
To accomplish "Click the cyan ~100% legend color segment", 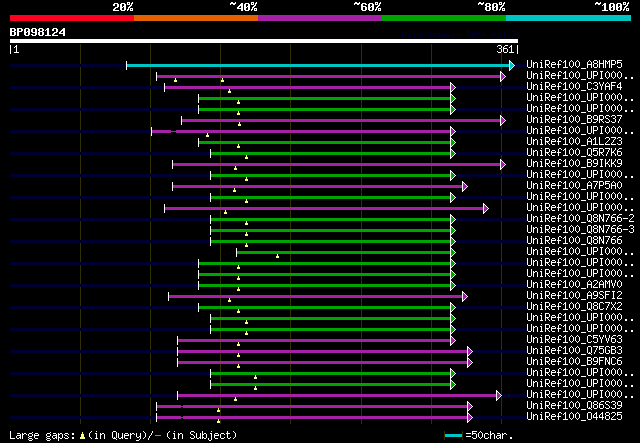I will click(568, 18).
